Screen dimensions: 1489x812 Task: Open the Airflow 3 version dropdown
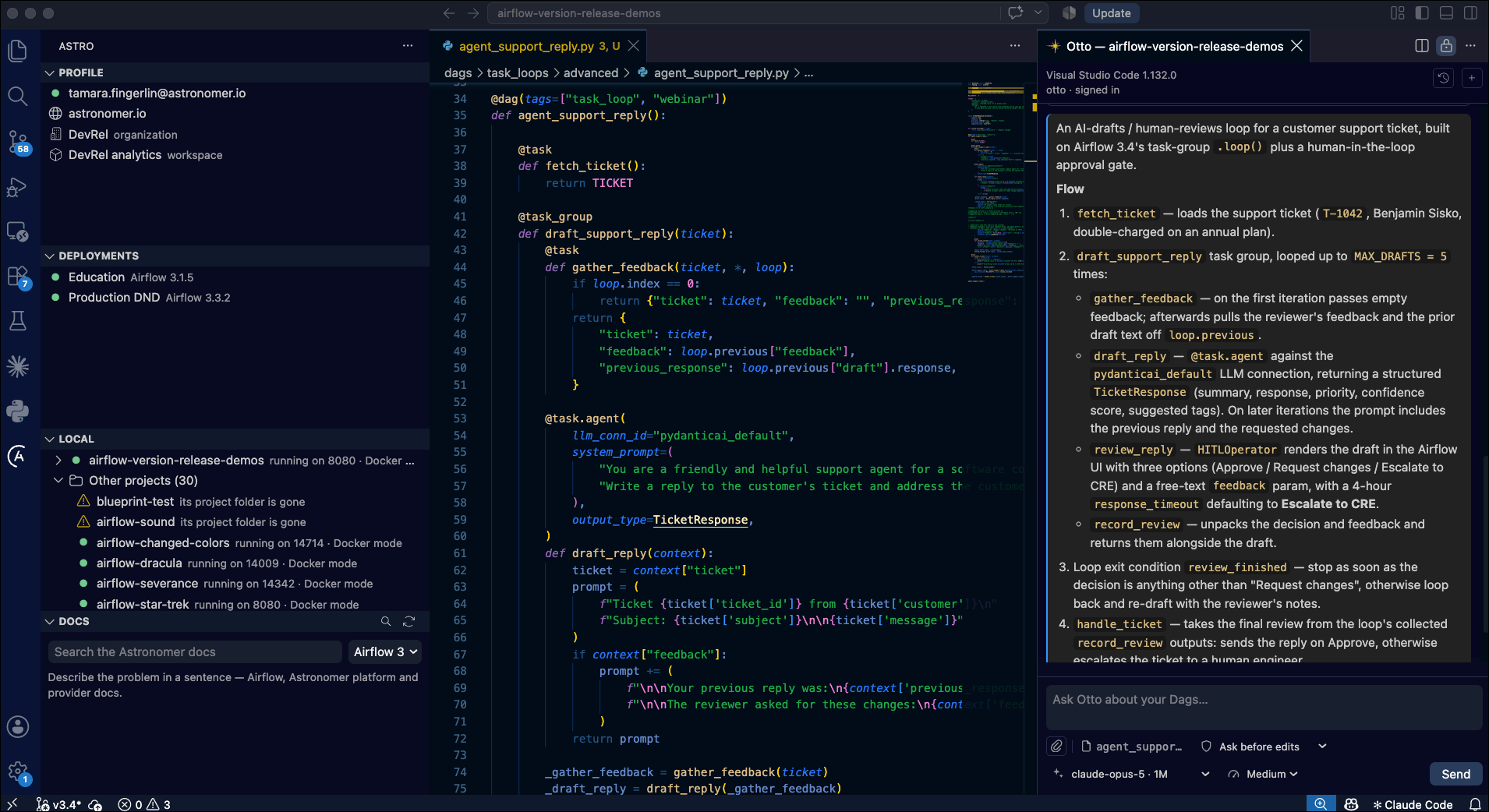pos(386,652)
